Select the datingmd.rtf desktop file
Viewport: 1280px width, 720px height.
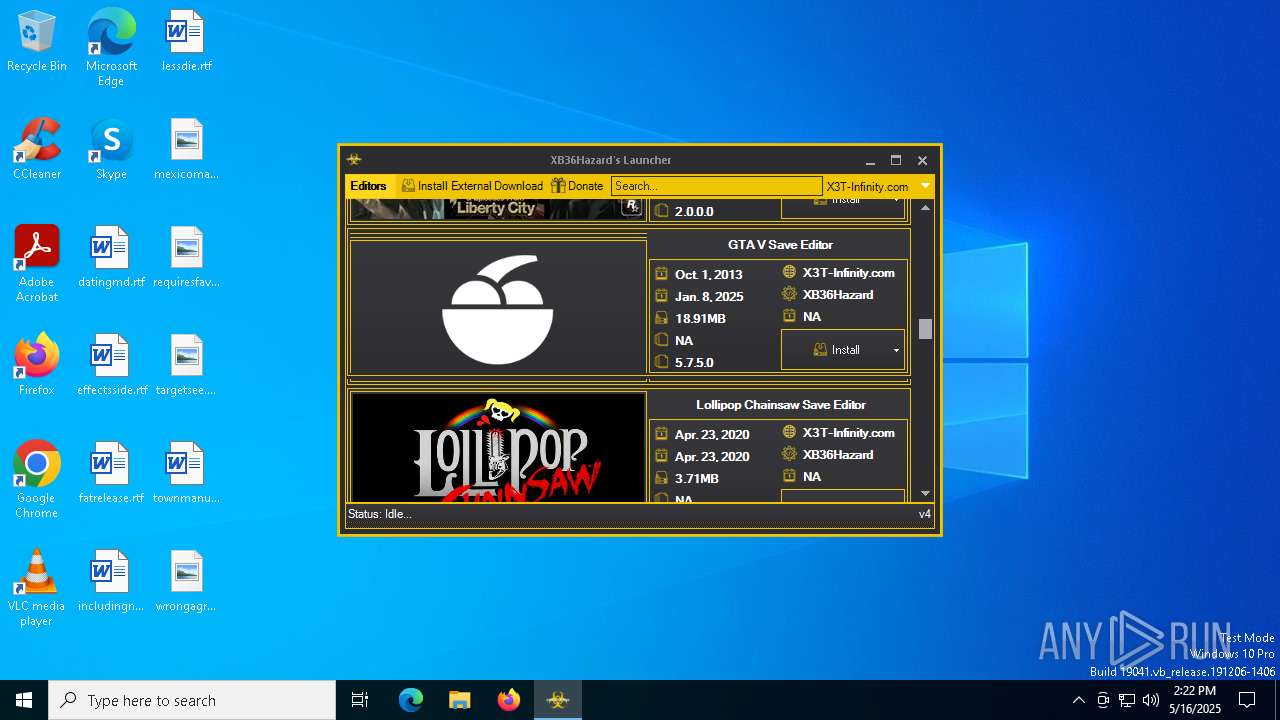111,258
